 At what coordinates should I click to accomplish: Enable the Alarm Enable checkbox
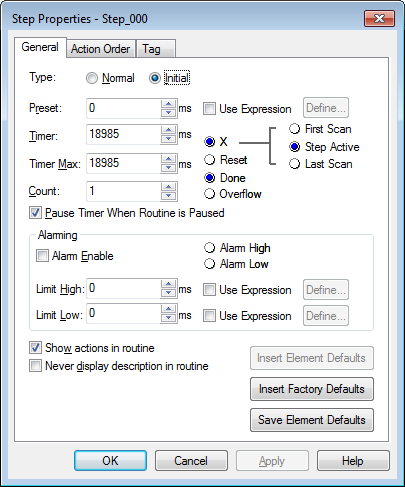[x=42, y=256]
